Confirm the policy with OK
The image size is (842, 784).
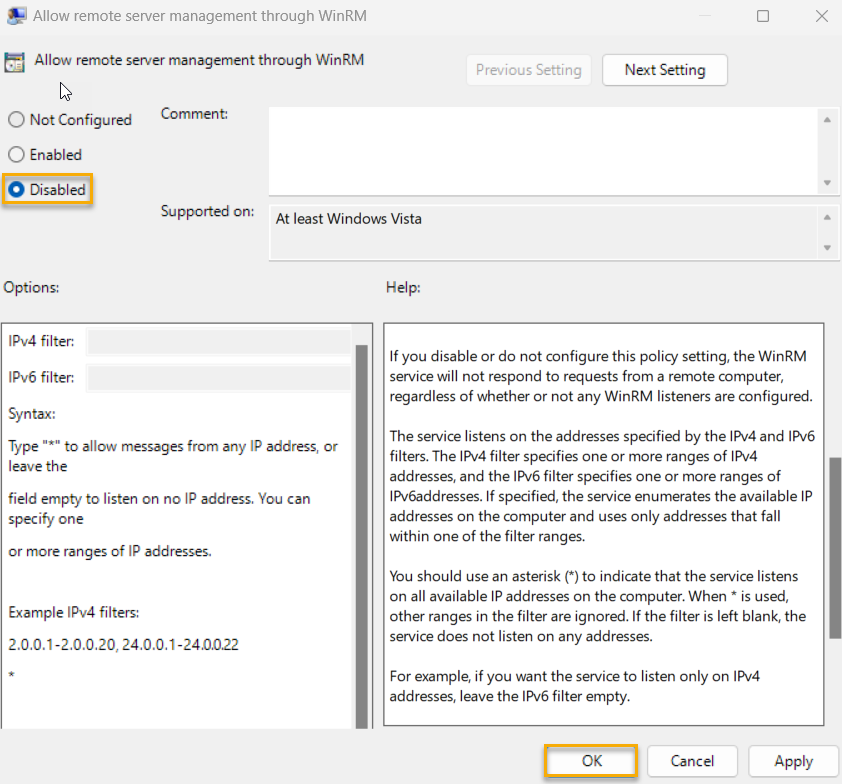tap(590, 761)
